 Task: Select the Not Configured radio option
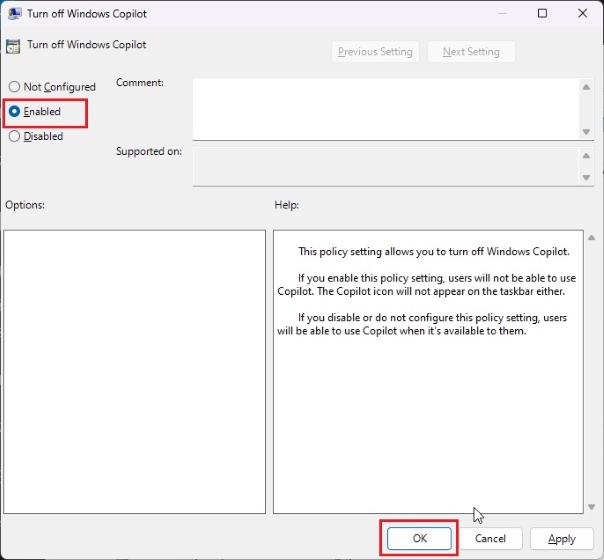click(x=15, y=87)
